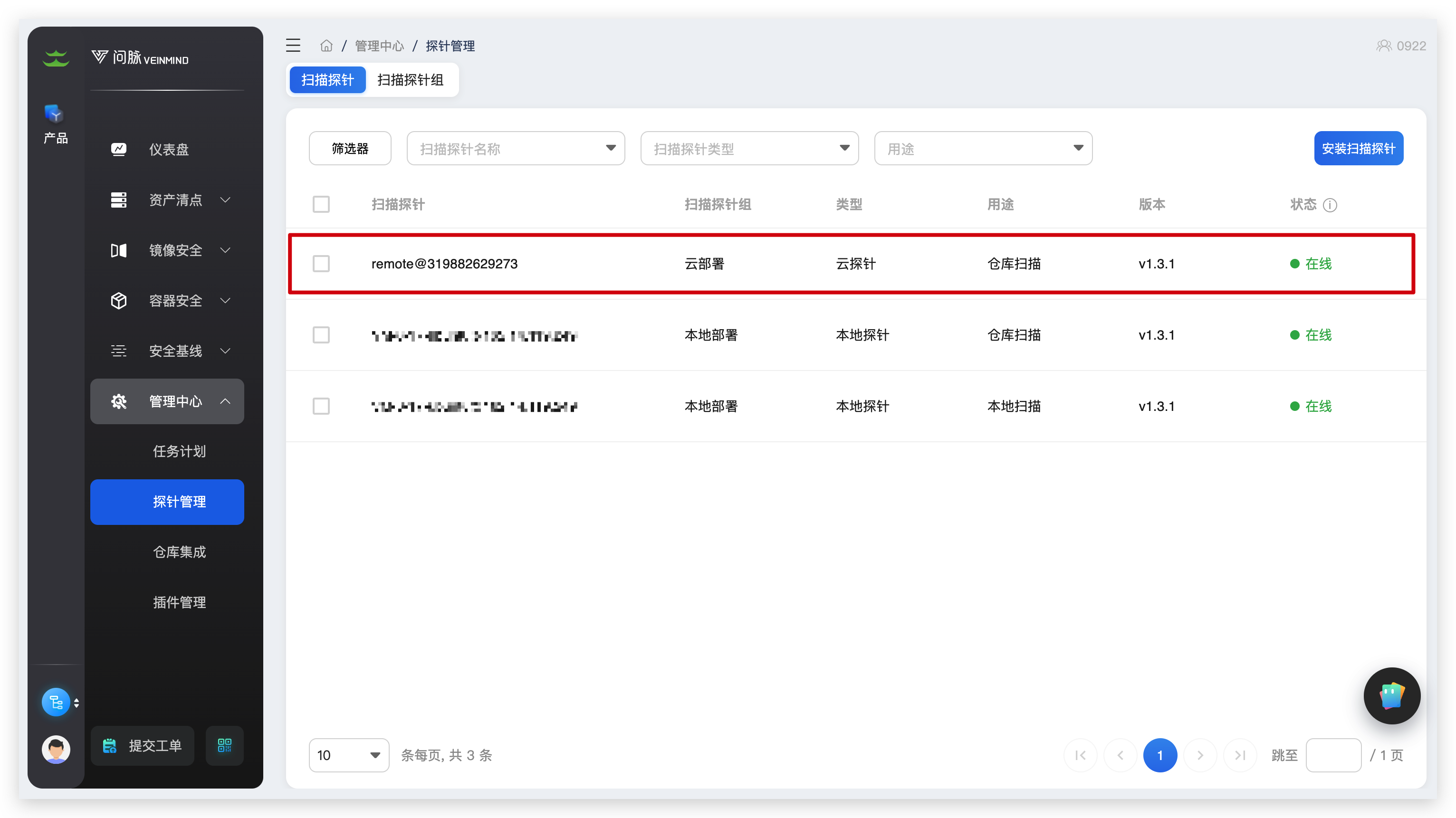Click the 跳至 page number input
Screen dimensions: 1456x818
point(1333,755)
